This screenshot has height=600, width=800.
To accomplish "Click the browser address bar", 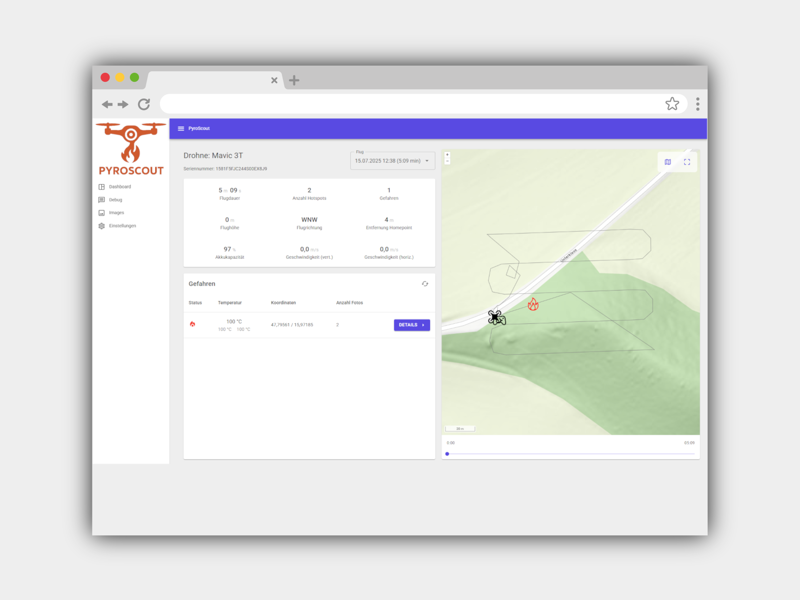I will click(411, 104).
